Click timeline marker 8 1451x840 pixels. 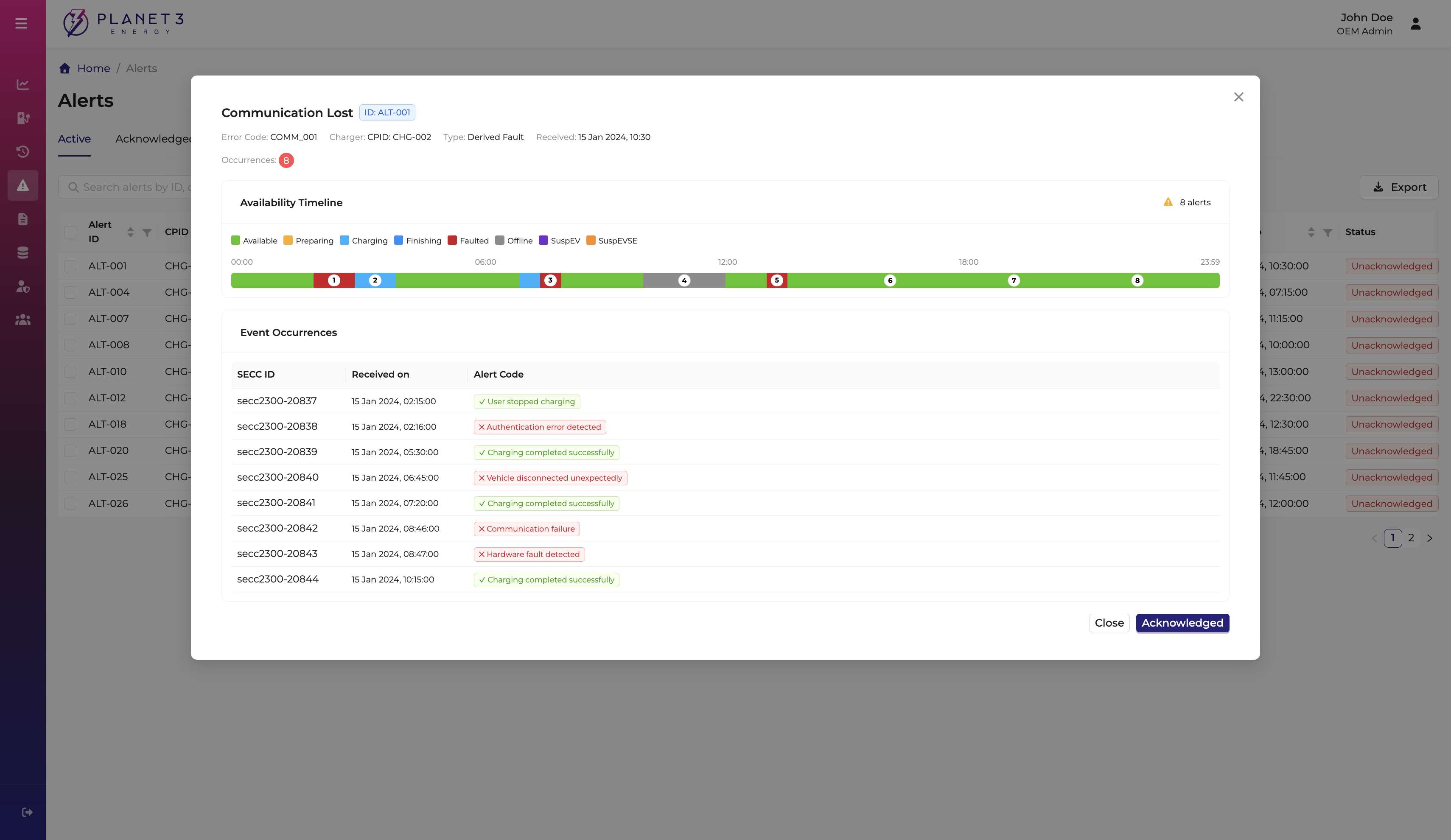pyautogui.click(x=1137, y=280)
